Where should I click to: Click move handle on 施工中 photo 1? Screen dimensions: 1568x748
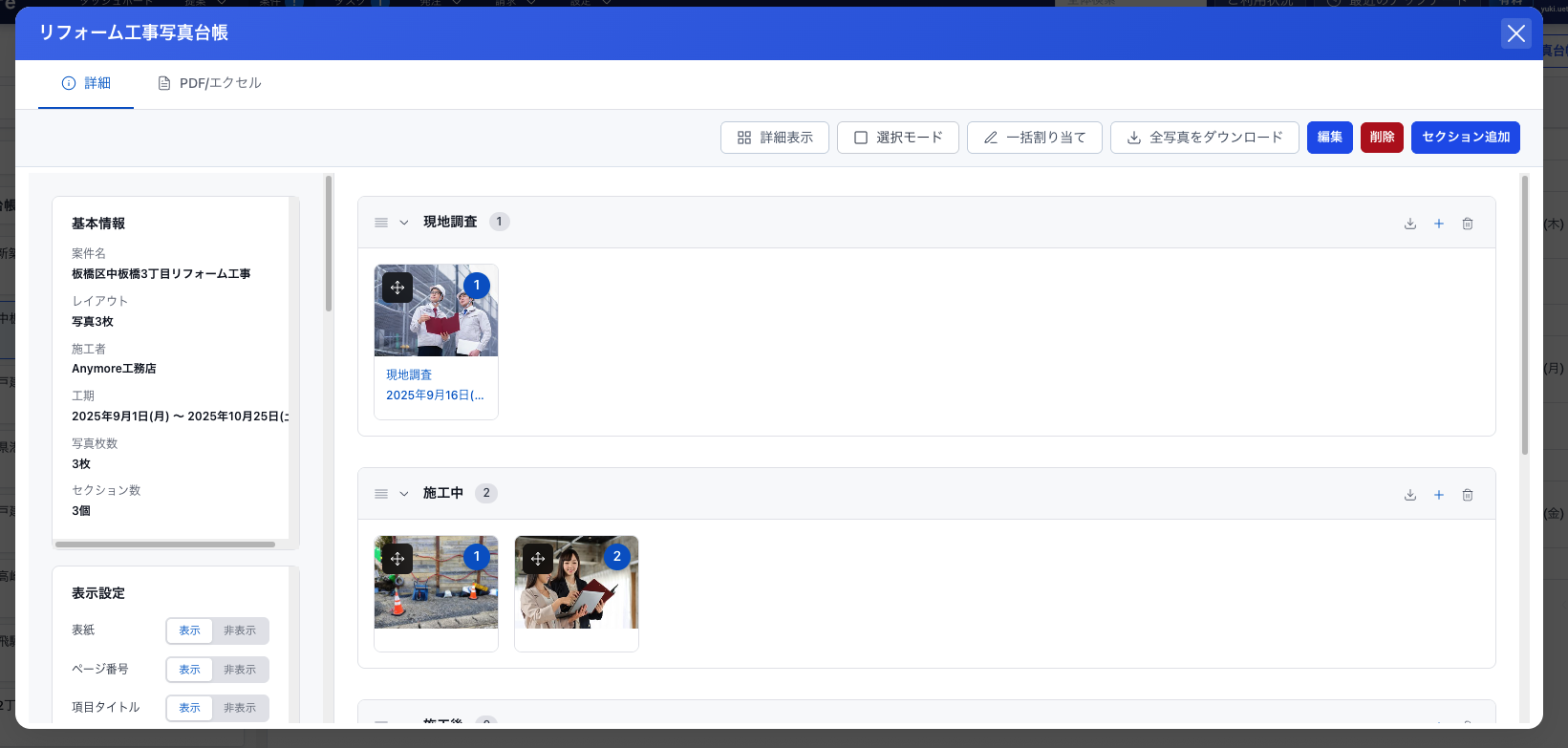click(397, 559)
